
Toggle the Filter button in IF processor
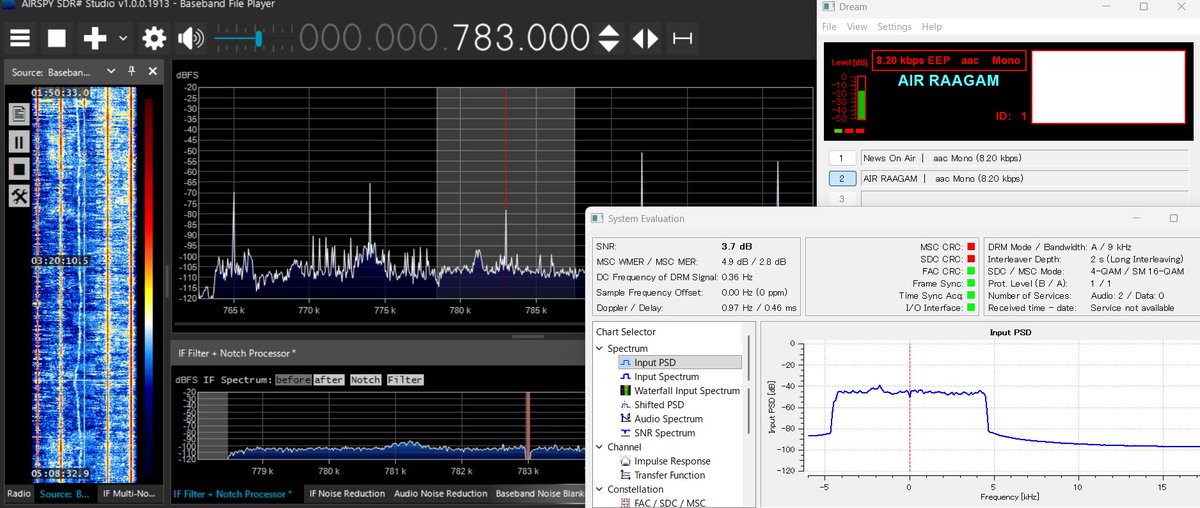[404, 380]
